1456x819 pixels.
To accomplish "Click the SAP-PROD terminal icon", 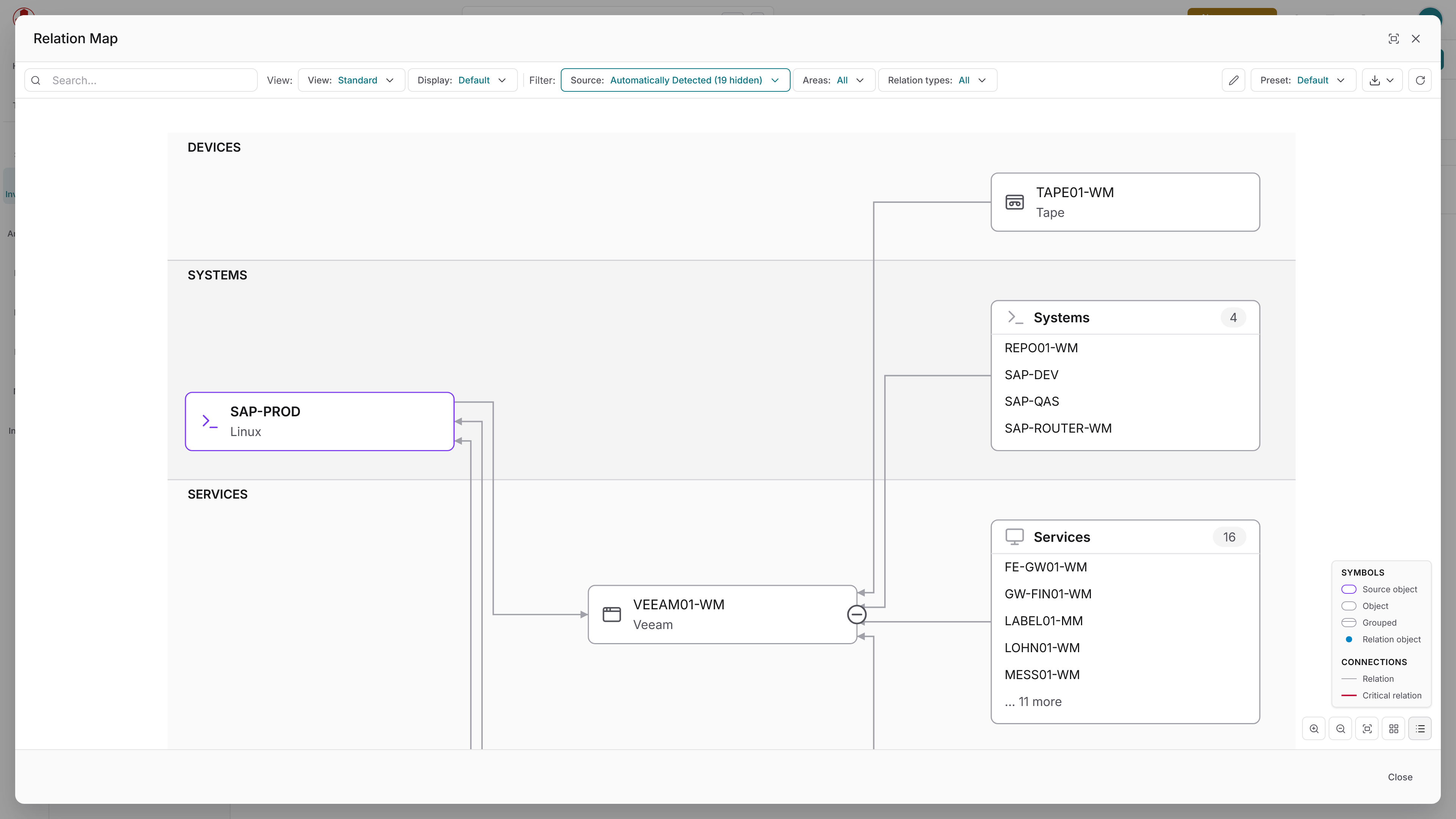I will coord(210,421).
